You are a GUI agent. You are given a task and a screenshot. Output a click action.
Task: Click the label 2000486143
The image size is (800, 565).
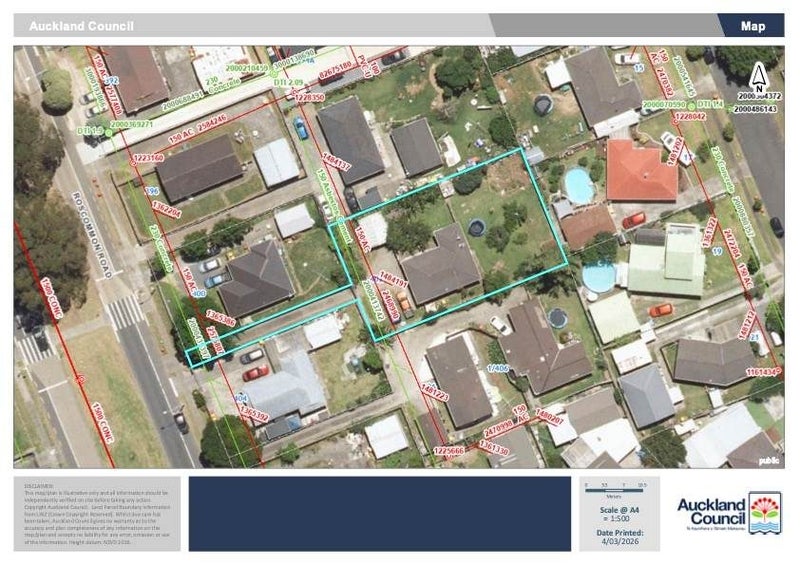click(756, 109)
